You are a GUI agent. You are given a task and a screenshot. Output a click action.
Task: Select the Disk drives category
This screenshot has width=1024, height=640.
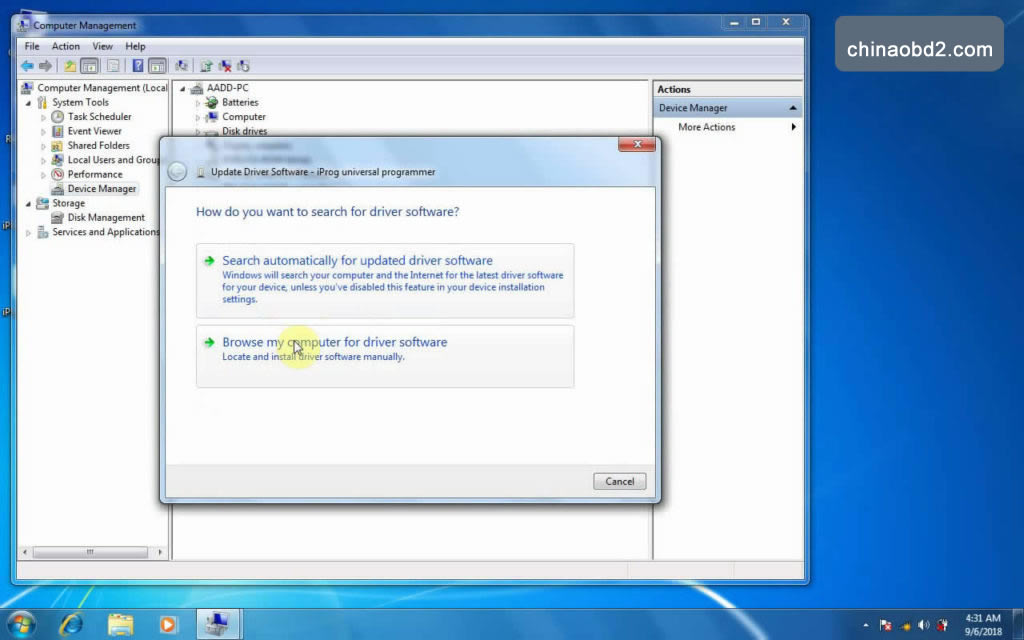(x=244, y=131)
